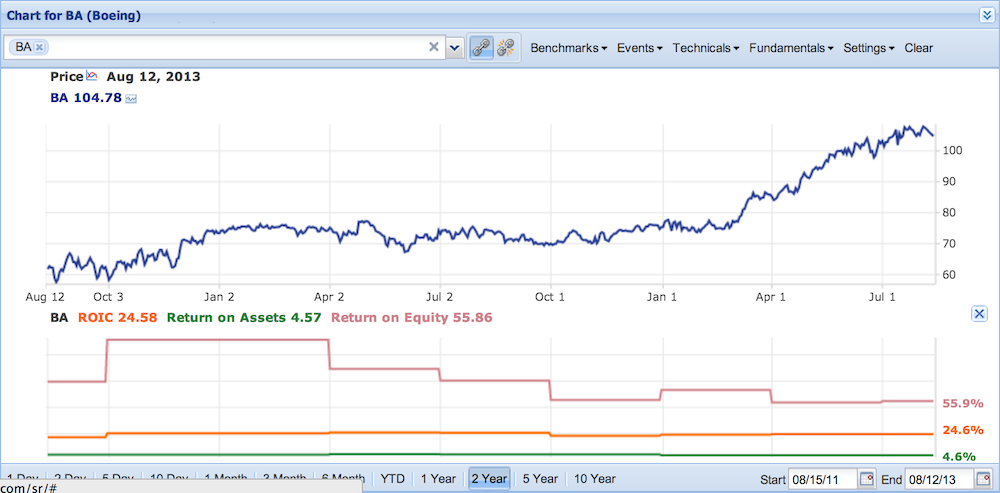Image resolution: width=1000 pixels, height=493 pixels.
Task: Open the Events menu
Action: tap(640, 48)
